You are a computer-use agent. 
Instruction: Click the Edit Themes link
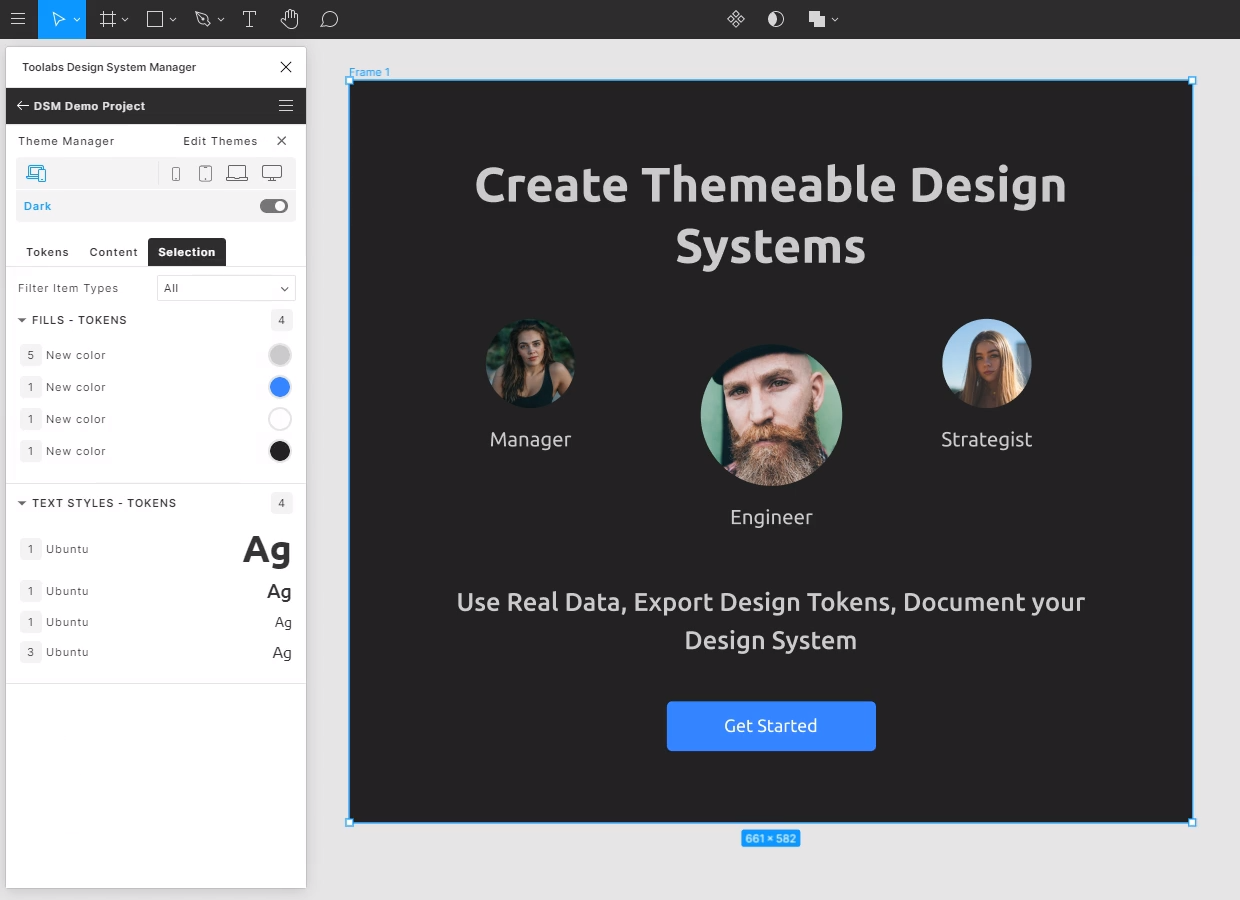click(220, 141)
